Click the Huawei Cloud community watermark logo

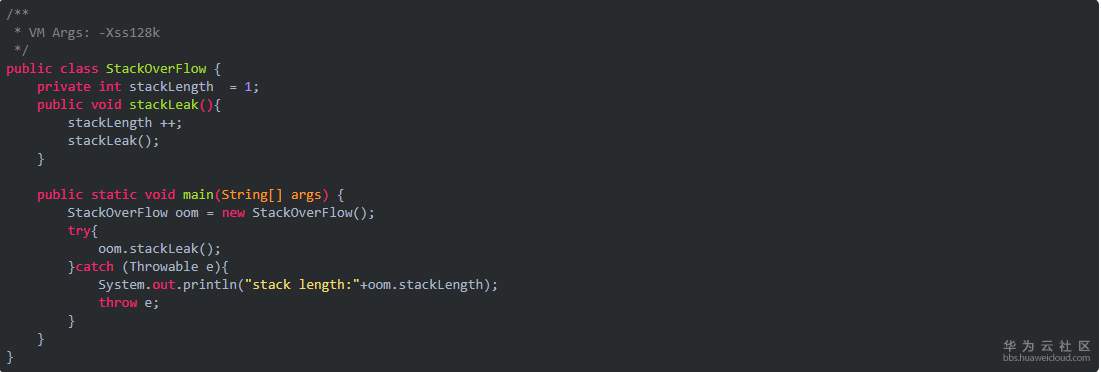point(1046,345)
